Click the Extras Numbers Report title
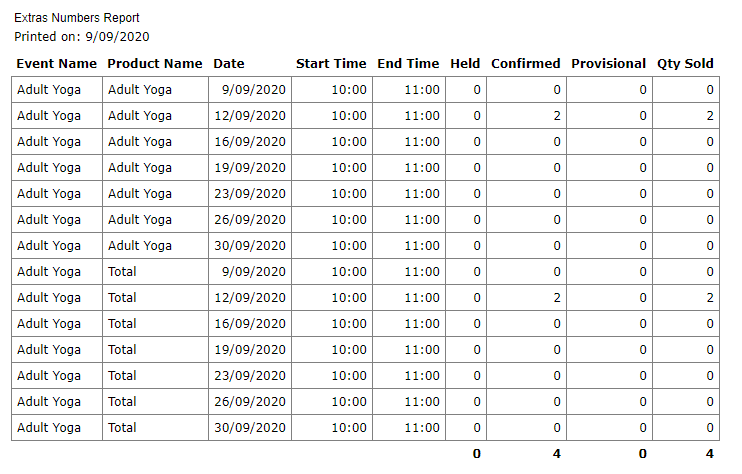This screenshot has width=742, height=474. (x=77, y=18)
